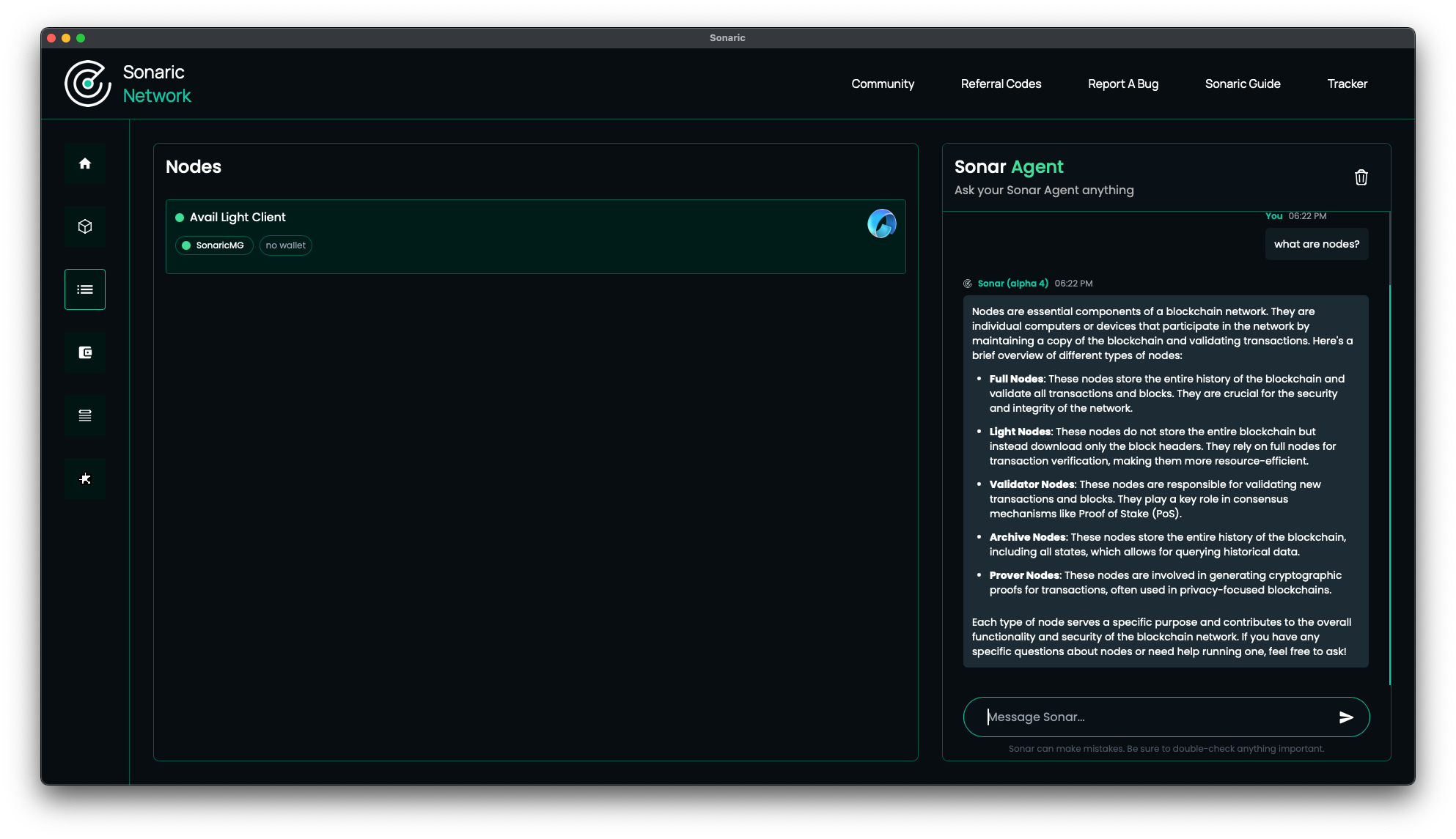
Task: Select the Avail Light Client node
Action: 536,237
